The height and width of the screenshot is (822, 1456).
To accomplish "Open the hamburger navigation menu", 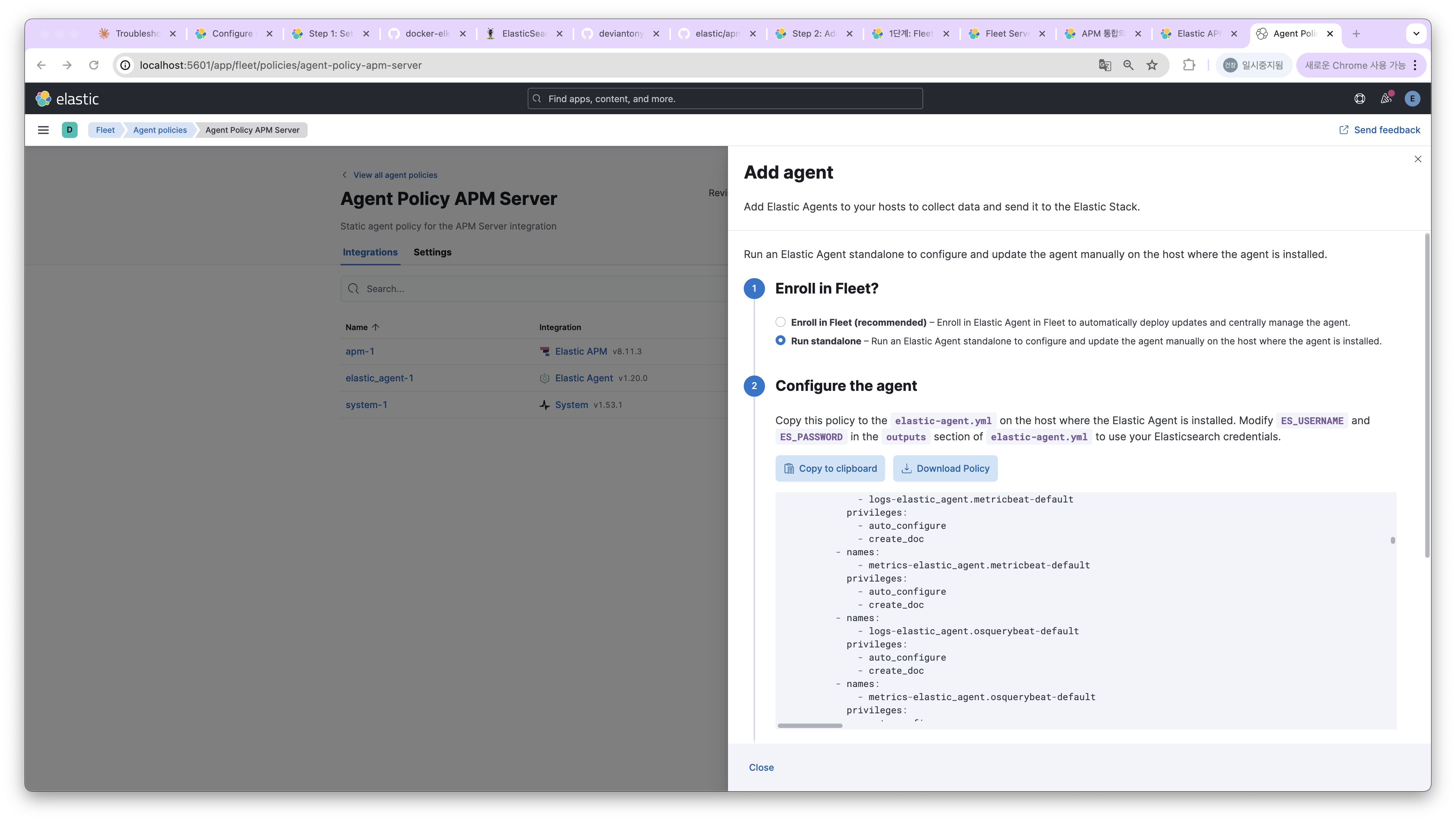I will point(43,130).
